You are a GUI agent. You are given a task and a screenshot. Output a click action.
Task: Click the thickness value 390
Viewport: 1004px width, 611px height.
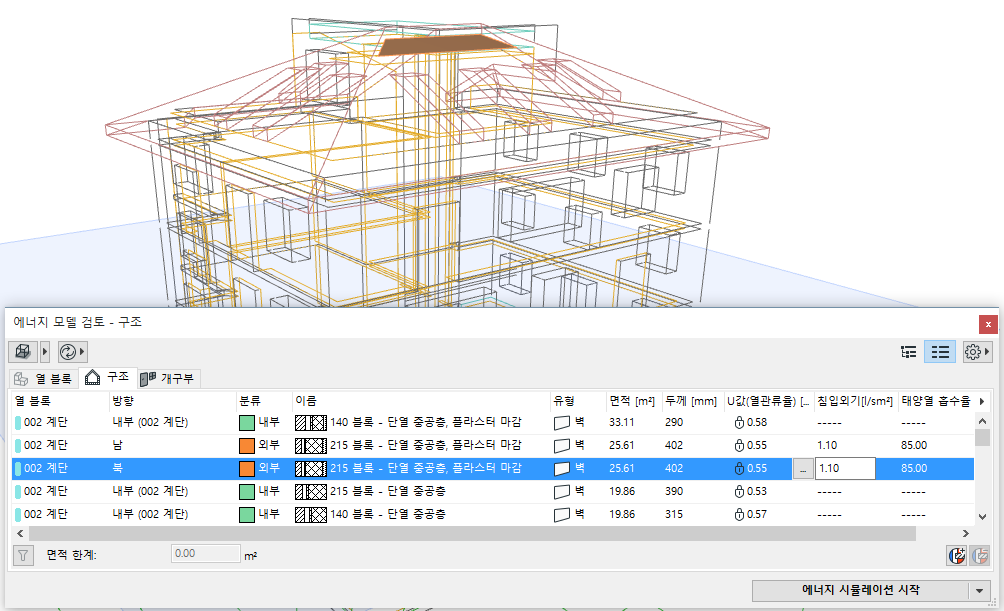(674, 491)
